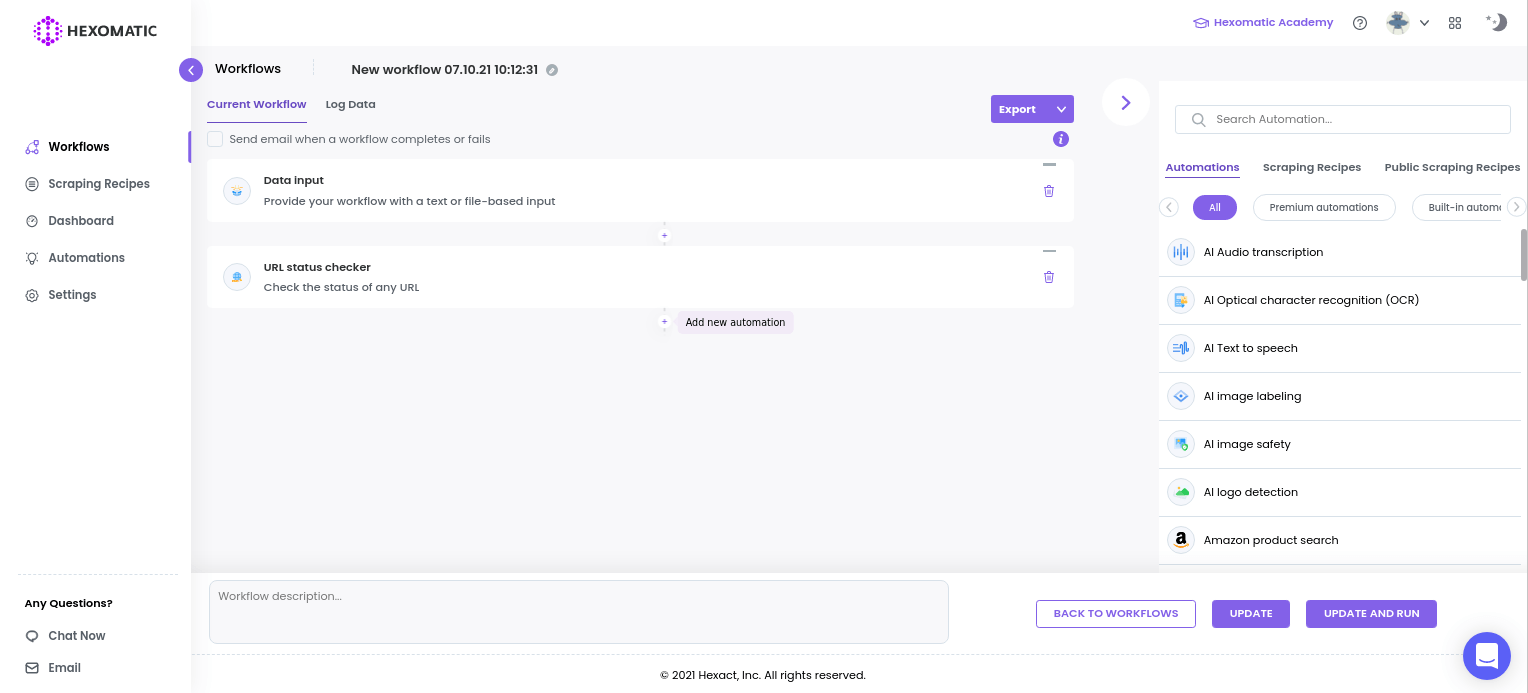This screenshot has width=1528, height=693.
Task: Delete the Data input automation step
Action: pos(1048,191)
